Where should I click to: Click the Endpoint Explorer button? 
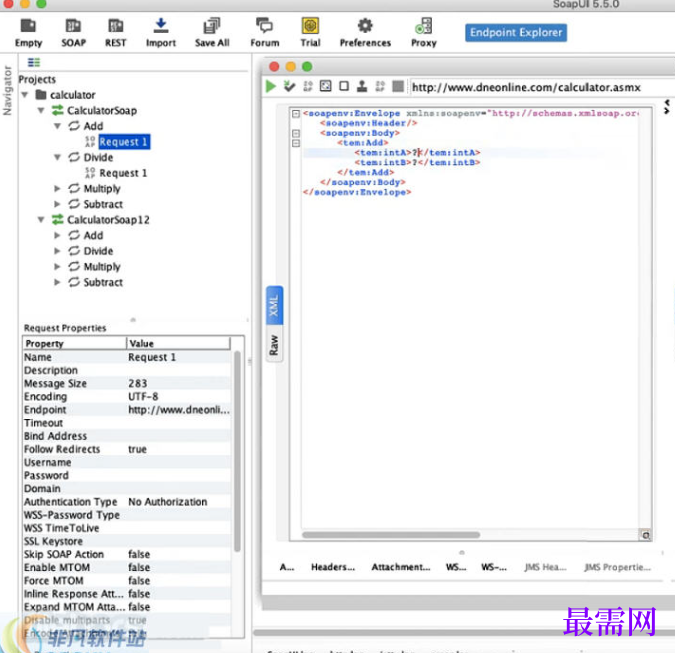coord(516,33)
